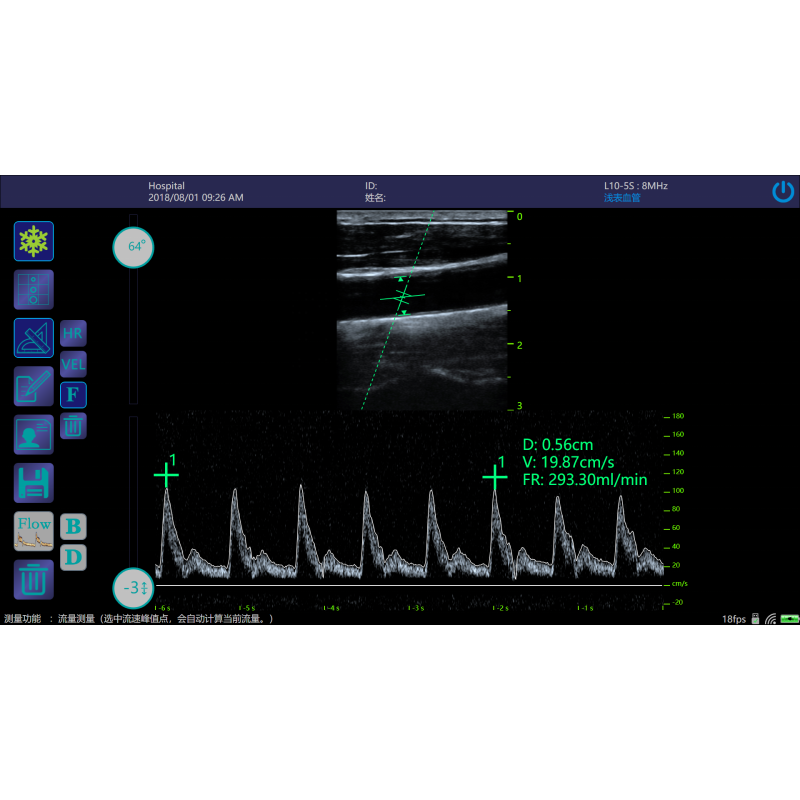Toggle VEL velocity measurement mode
The width and height of the screenshot is (800, 800).
(x=72, y=363)
